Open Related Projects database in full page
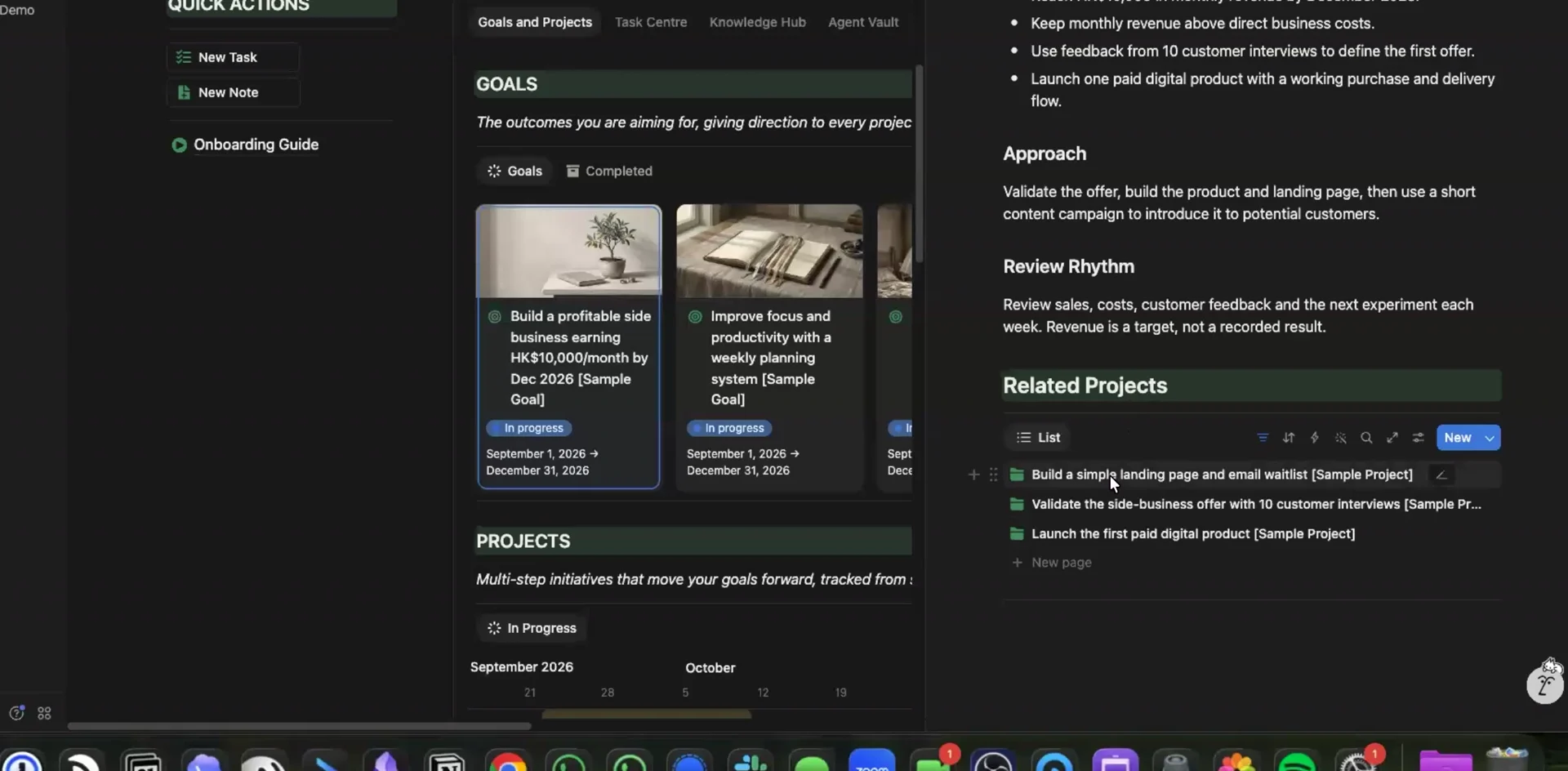The width and height of the screenshot is (1568, 771). coord(1392,438)
